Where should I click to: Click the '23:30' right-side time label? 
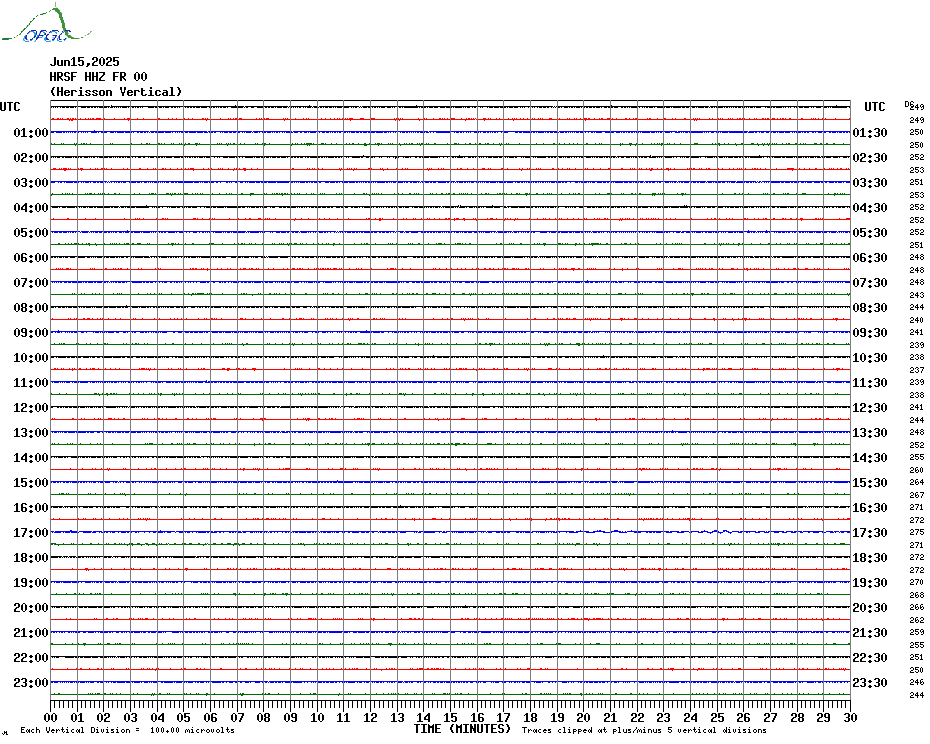[870, 682]
